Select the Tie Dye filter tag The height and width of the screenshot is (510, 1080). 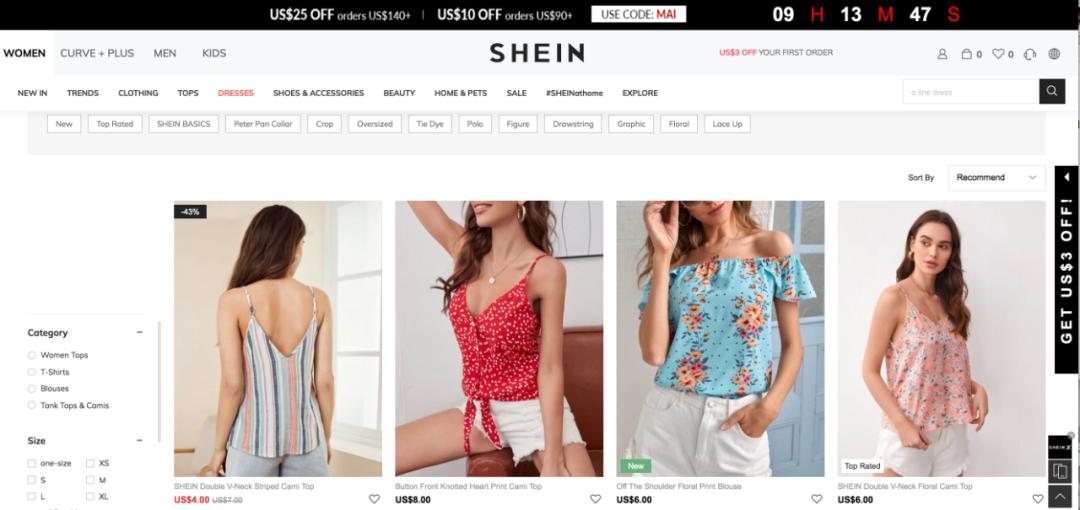(x=430, y=124)
